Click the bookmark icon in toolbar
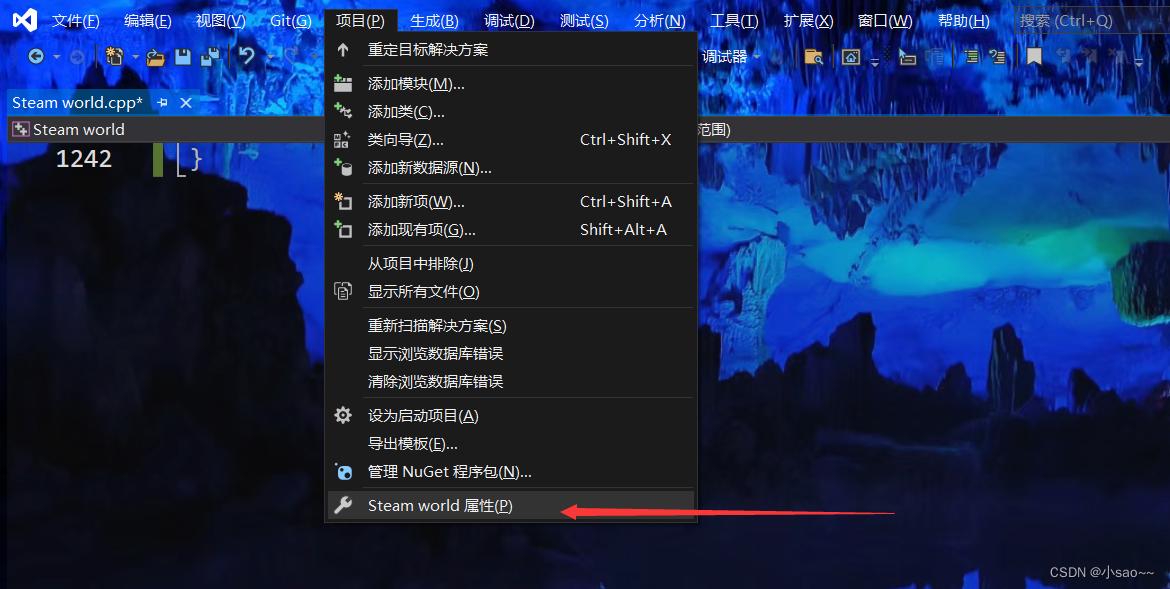Viewport: 1170px width, 589px height. [x=1034, y=57]
